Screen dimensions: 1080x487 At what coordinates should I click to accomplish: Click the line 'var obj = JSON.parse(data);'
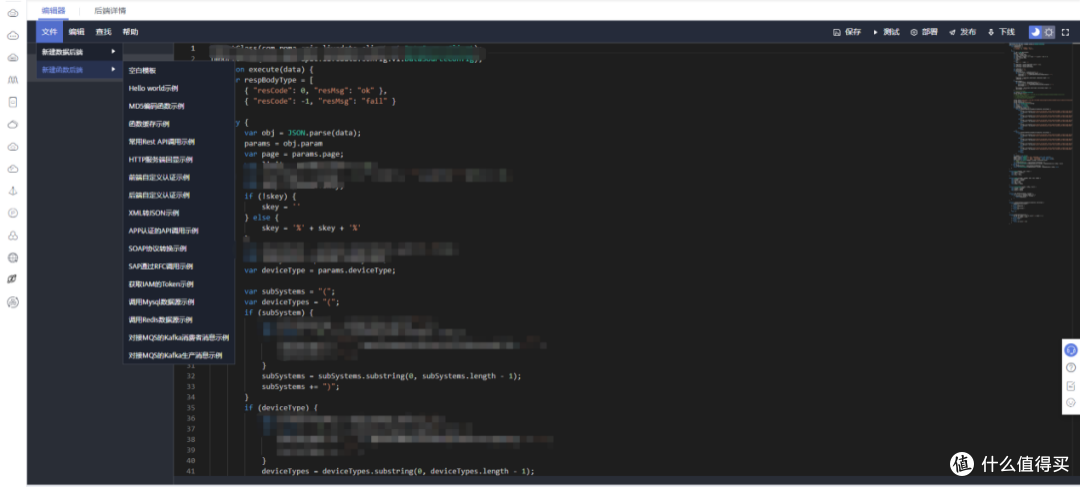(x=302, y=133)
